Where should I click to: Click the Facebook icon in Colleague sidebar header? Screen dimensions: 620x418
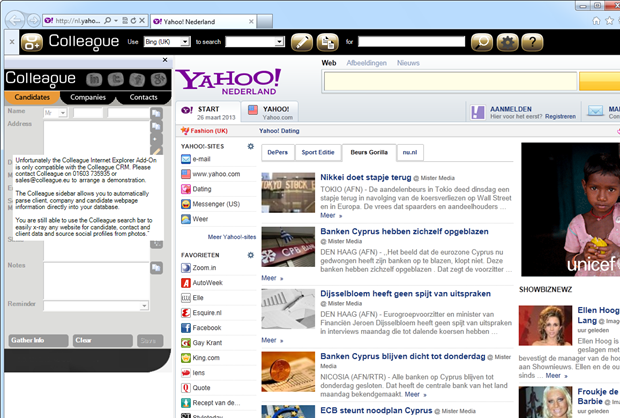click(137, 79)
